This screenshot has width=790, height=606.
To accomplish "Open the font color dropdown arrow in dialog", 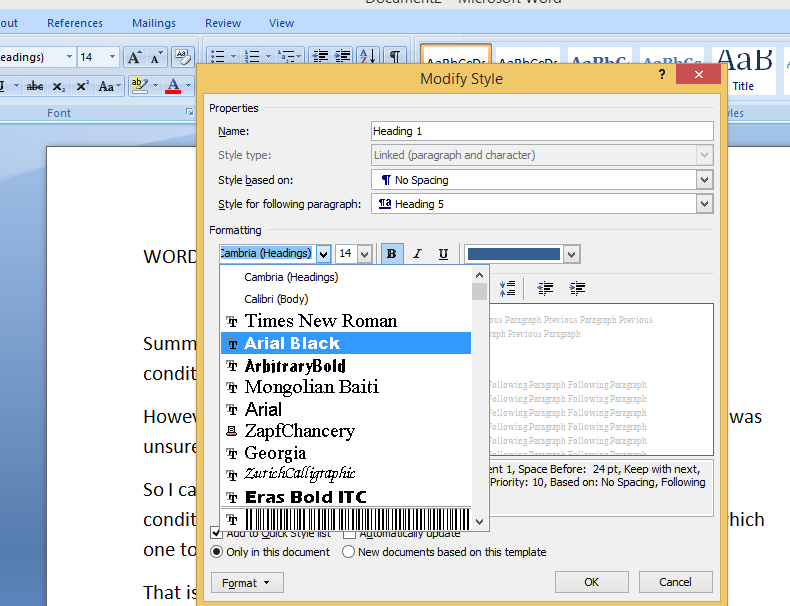I will point(571,254).
